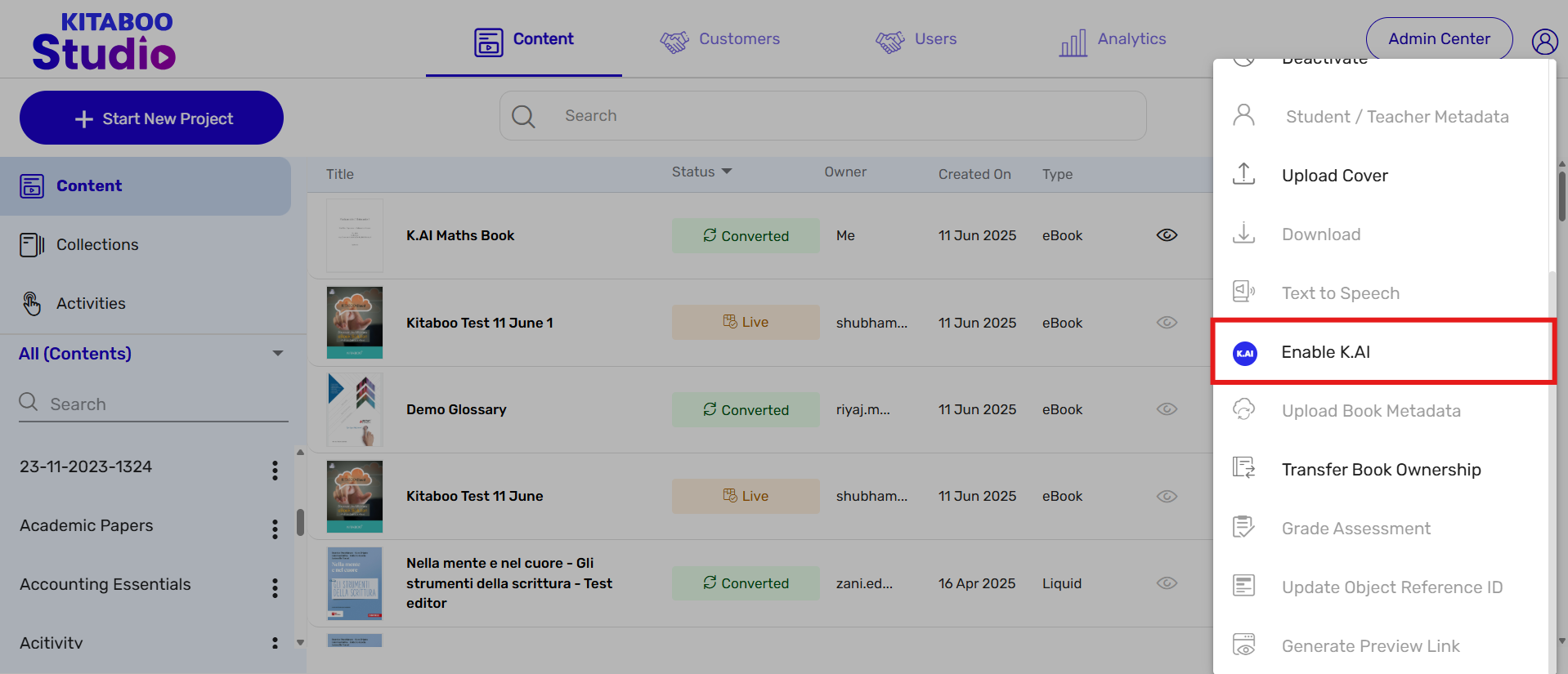The image size is (1568, 674).
Task: Toggle preview eye for Nella mente e nel cuore
Action: 1167,583
